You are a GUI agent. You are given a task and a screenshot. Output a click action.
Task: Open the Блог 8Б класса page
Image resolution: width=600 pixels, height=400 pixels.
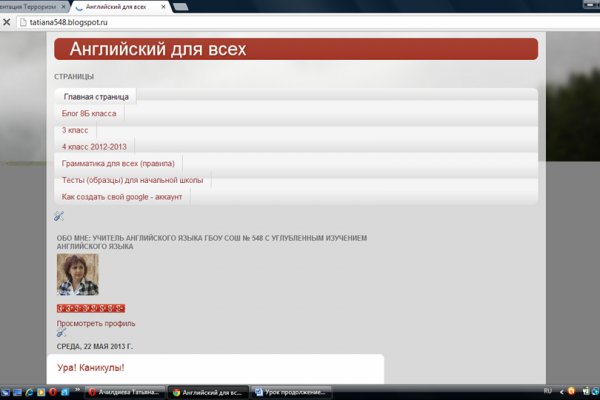click(89, 114)
